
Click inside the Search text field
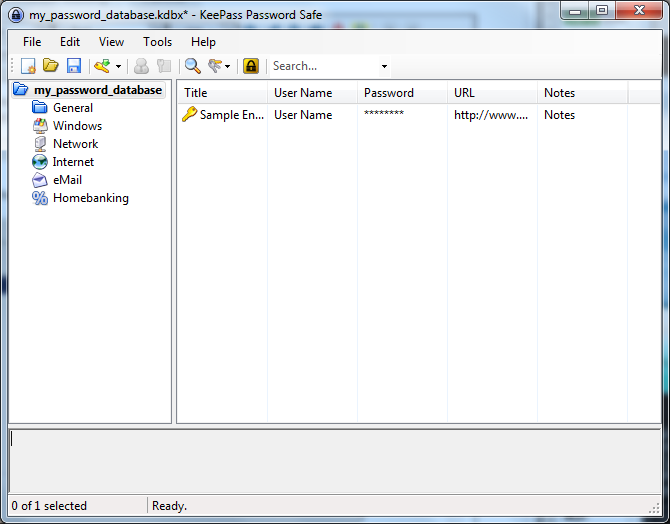click(x=322, y=66)
